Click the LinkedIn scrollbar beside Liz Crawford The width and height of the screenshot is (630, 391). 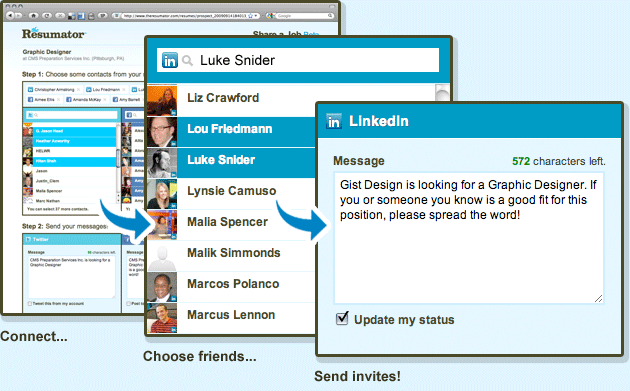(x=442, y=93)
